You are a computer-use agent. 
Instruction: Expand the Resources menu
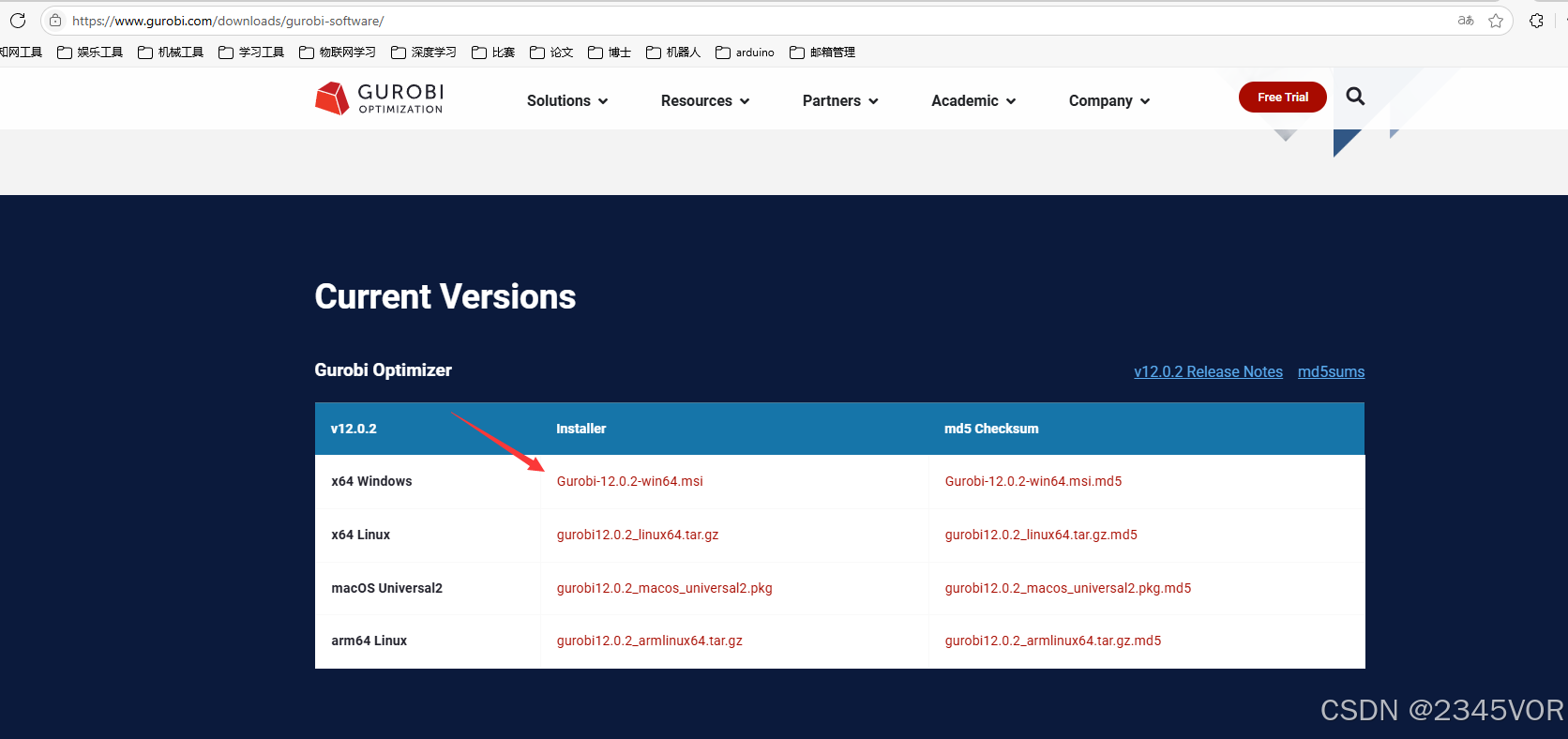click(705, 100)
